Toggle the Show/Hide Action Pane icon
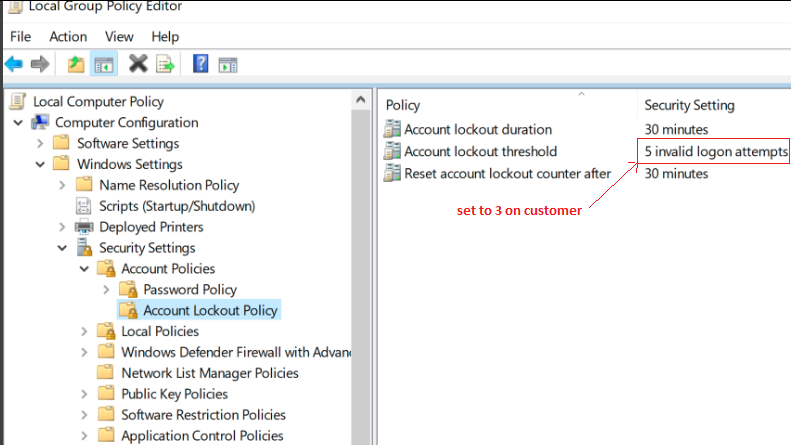Image resolution: width=791 pixels, height=445 pixels. (x=228, y=65)
